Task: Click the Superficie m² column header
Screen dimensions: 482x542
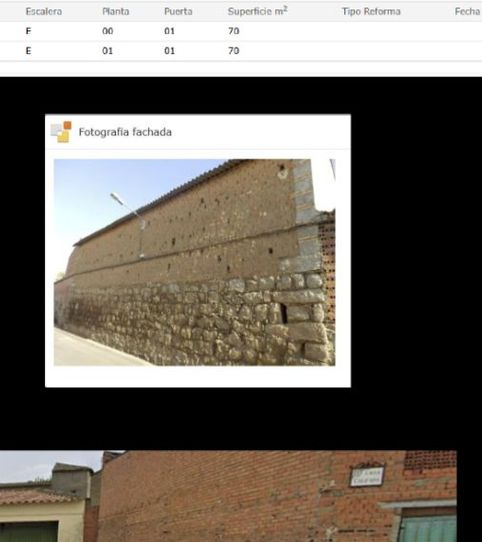Action: (258, 11)
